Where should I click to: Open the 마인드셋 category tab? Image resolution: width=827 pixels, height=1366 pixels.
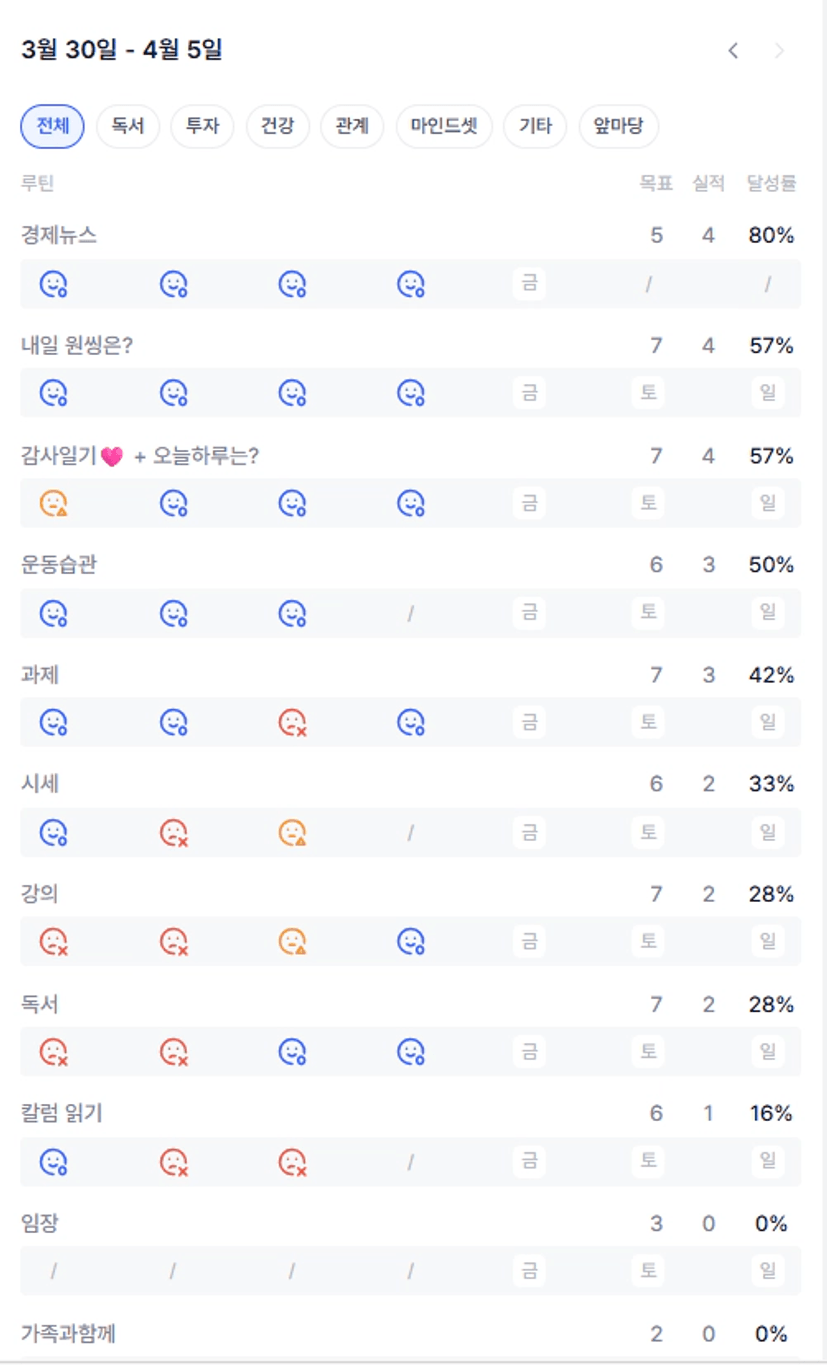coord(444,127)
